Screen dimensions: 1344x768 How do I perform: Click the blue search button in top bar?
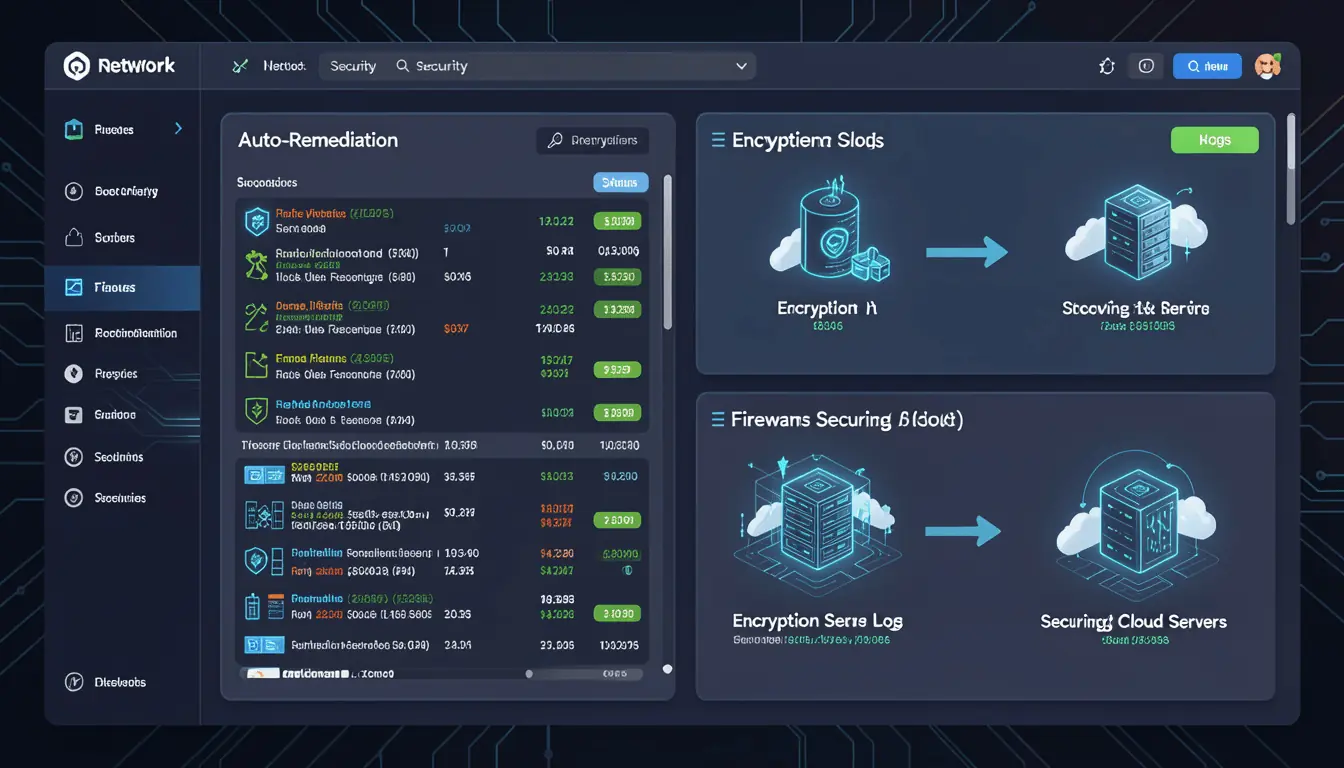pos(1207,66)
